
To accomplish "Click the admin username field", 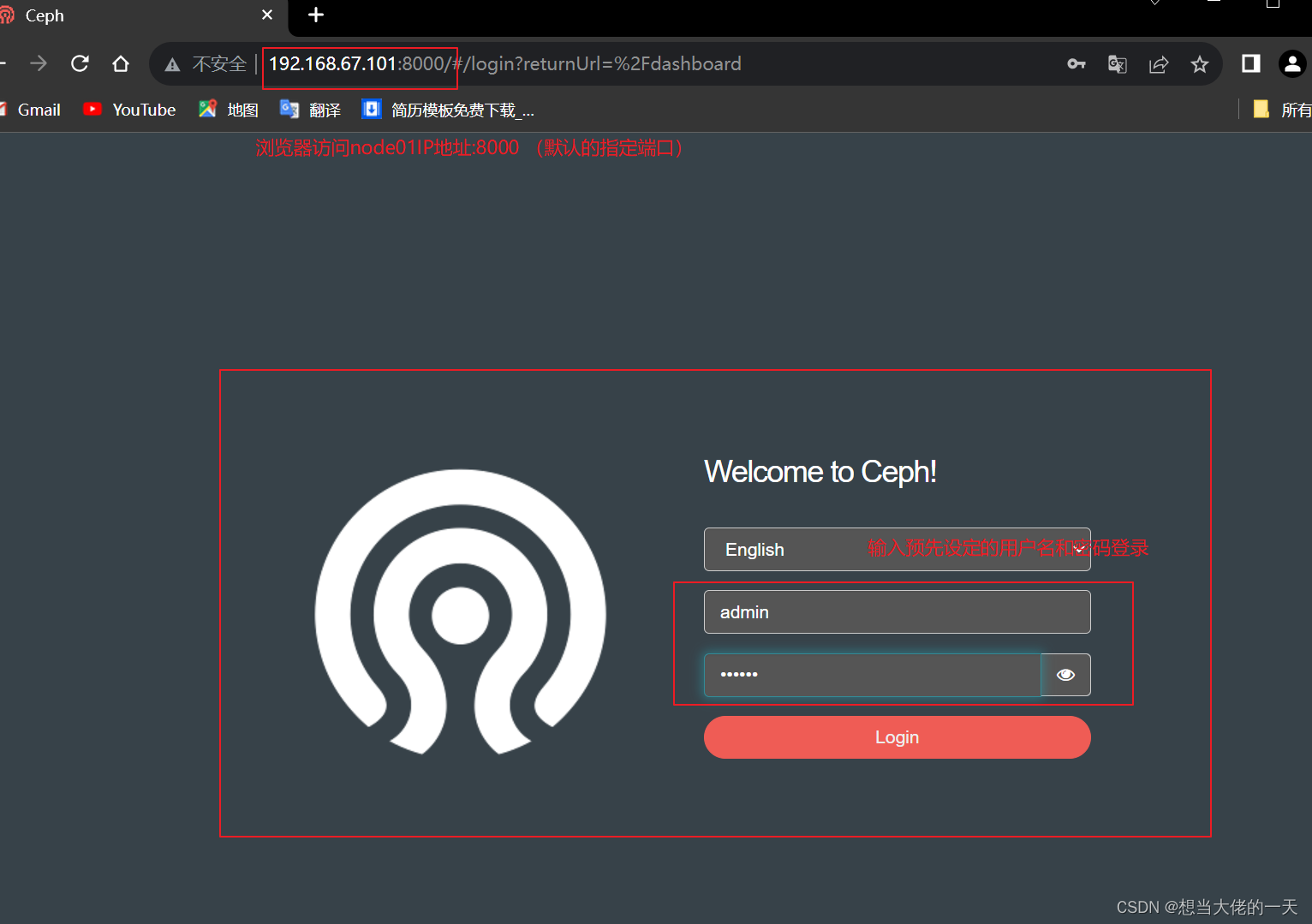I will click(897, 612).
